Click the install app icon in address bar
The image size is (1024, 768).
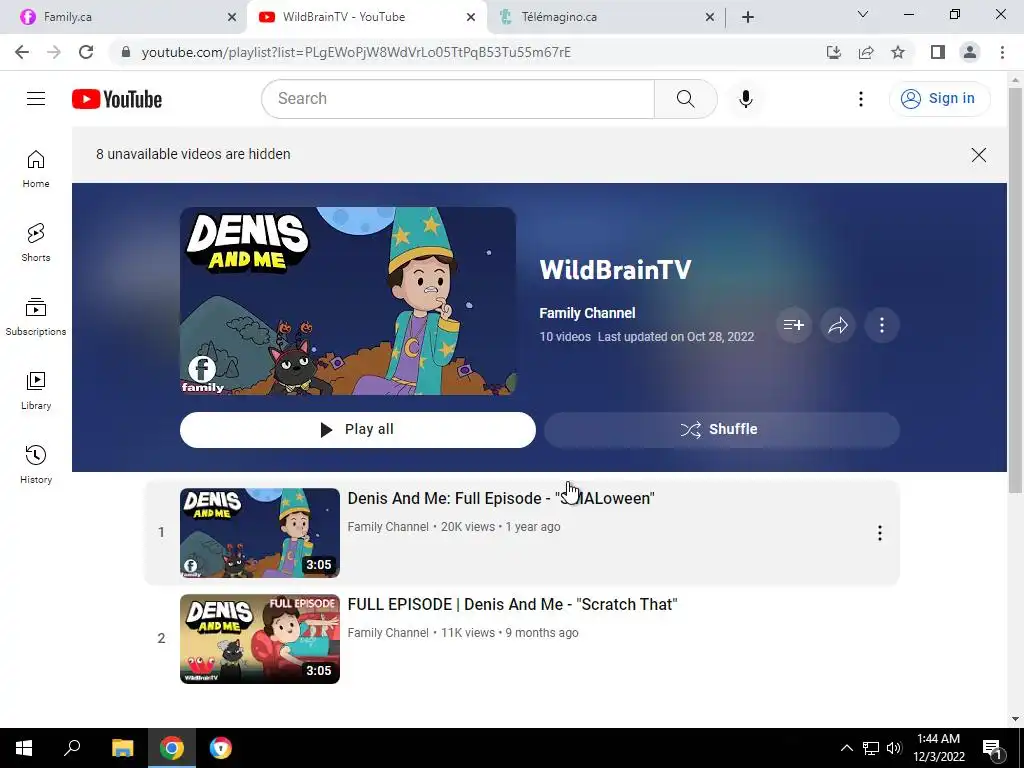point(834,52)
